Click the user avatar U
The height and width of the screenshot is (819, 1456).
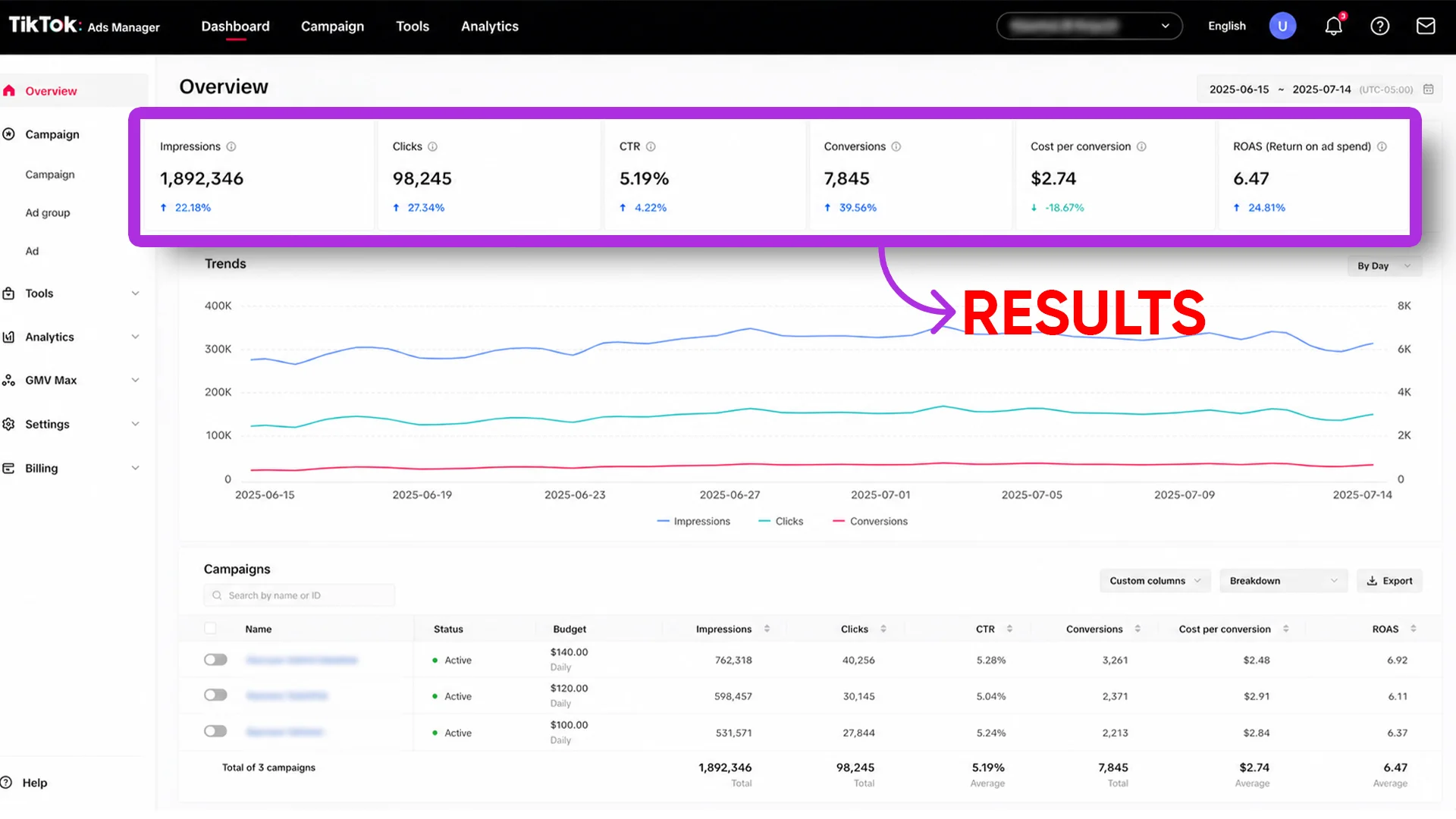click(x=1282, y=26)
